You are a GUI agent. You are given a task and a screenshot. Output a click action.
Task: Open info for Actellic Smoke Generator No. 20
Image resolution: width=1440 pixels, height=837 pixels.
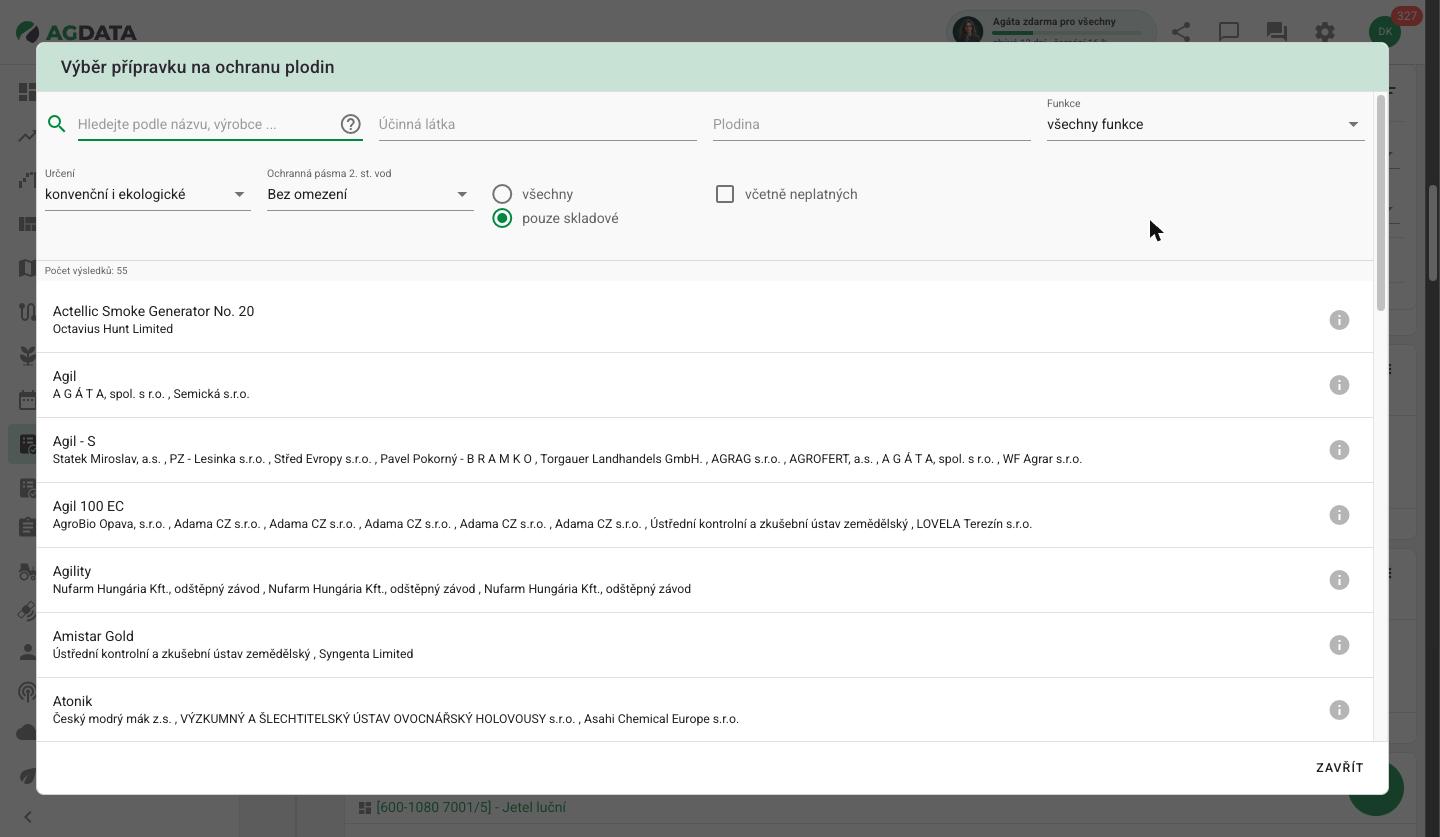(x=1339, y=320)
